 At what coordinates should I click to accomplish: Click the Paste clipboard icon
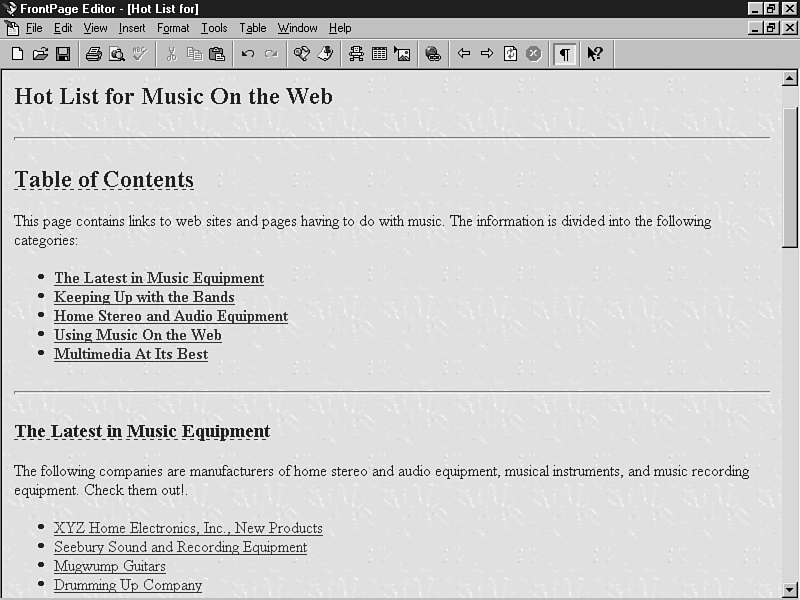click(x=217, y=54)
